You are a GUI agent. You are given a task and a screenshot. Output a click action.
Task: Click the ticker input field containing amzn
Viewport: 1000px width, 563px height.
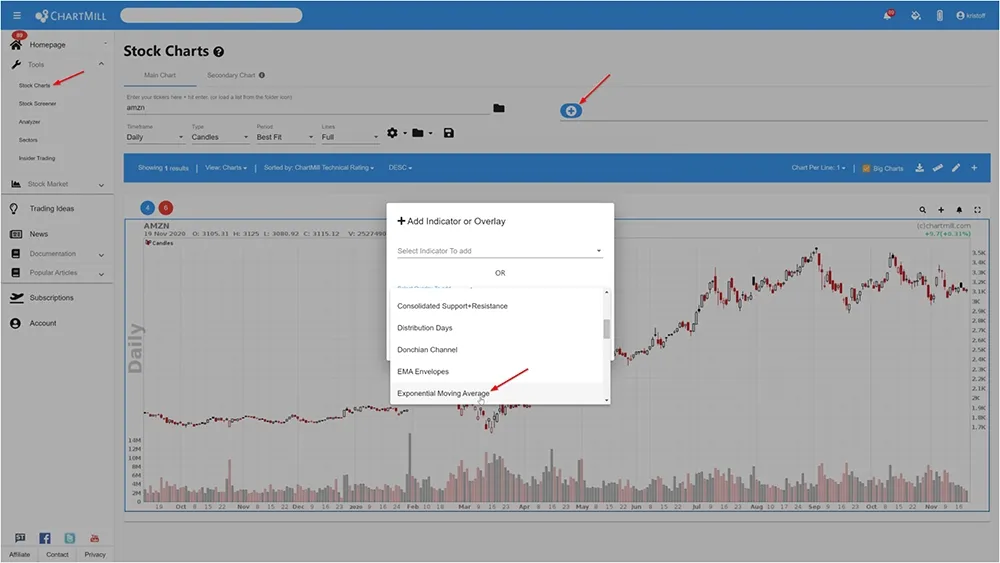pyautogui.click(x=307, y=108)
